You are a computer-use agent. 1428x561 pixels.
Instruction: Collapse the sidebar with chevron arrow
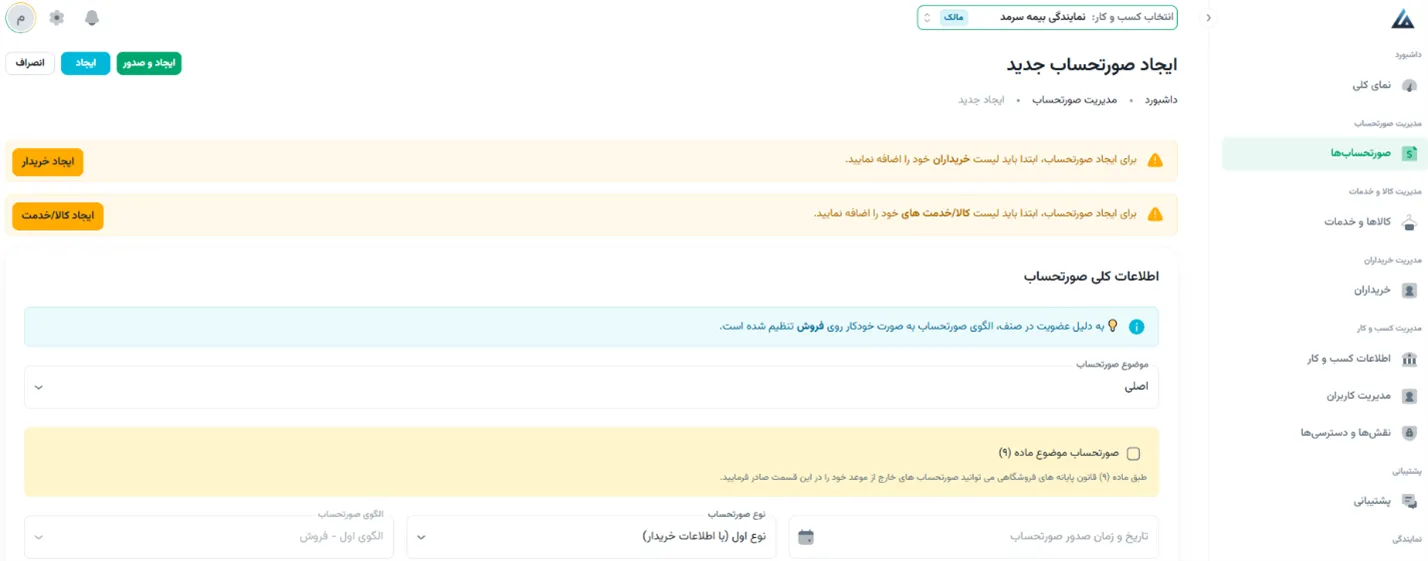1208,18
